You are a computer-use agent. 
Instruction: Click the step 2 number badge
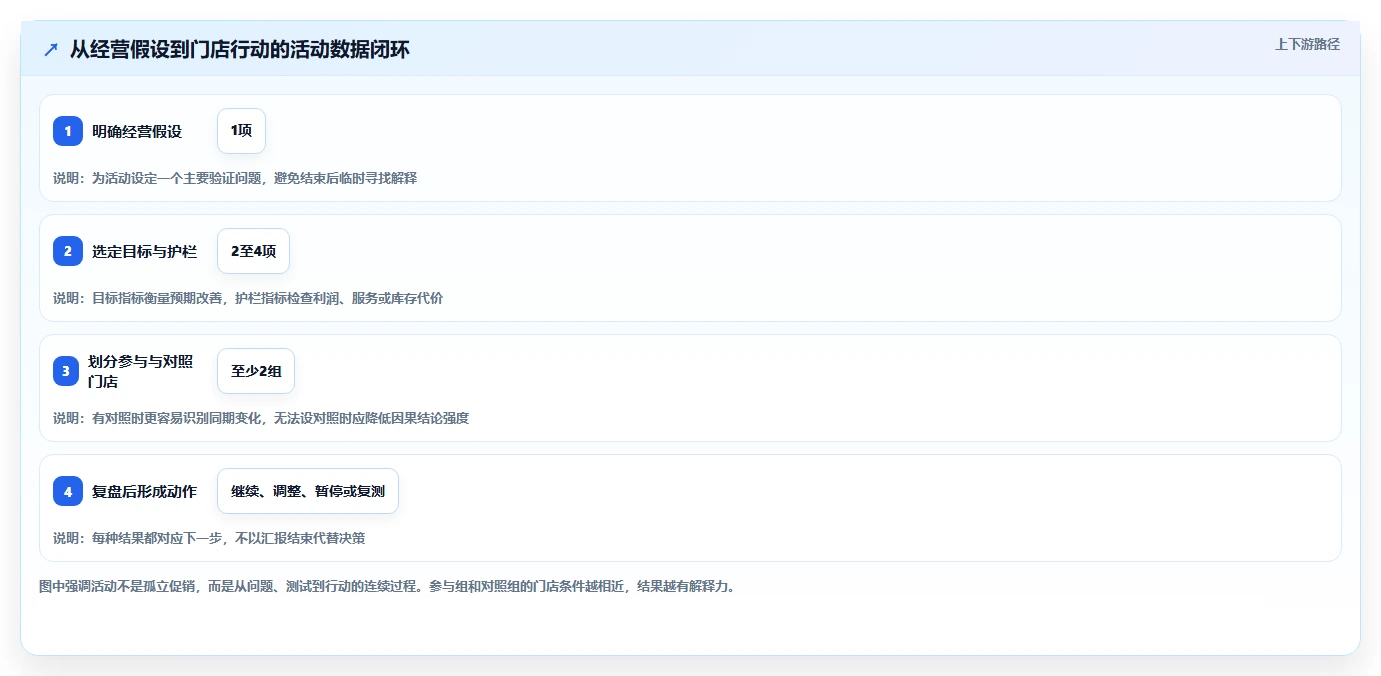coord(68,251)
